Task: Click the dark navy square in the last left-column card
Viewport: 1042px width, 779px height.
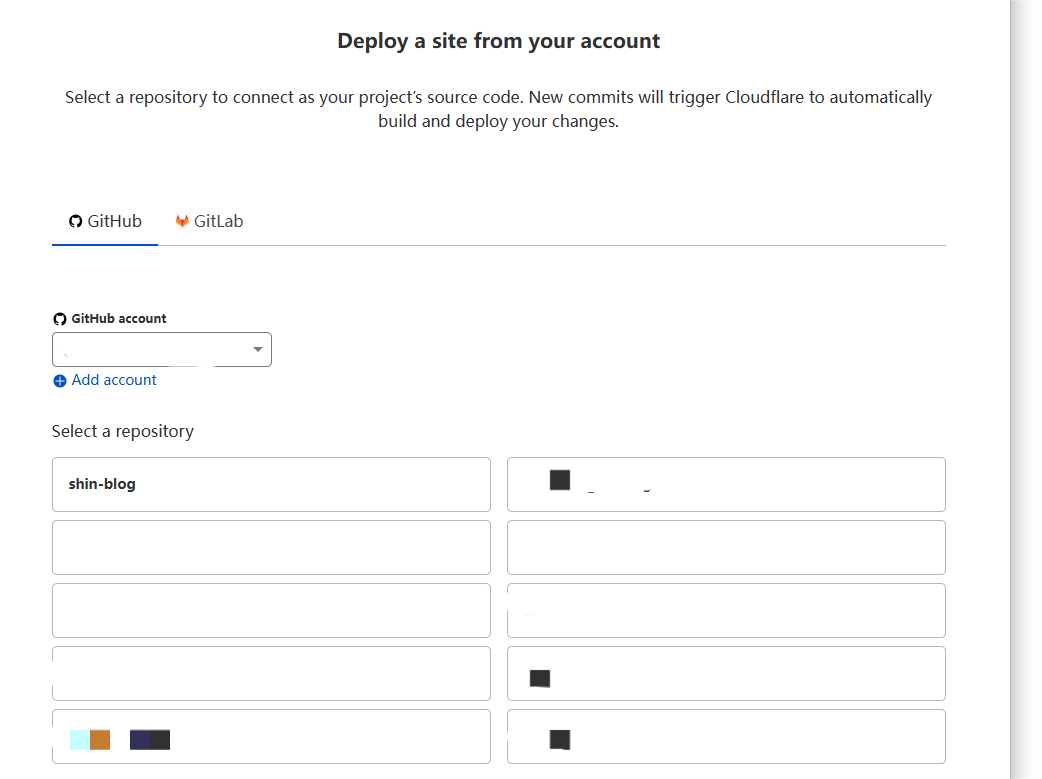Action: [x=140, y=740]
